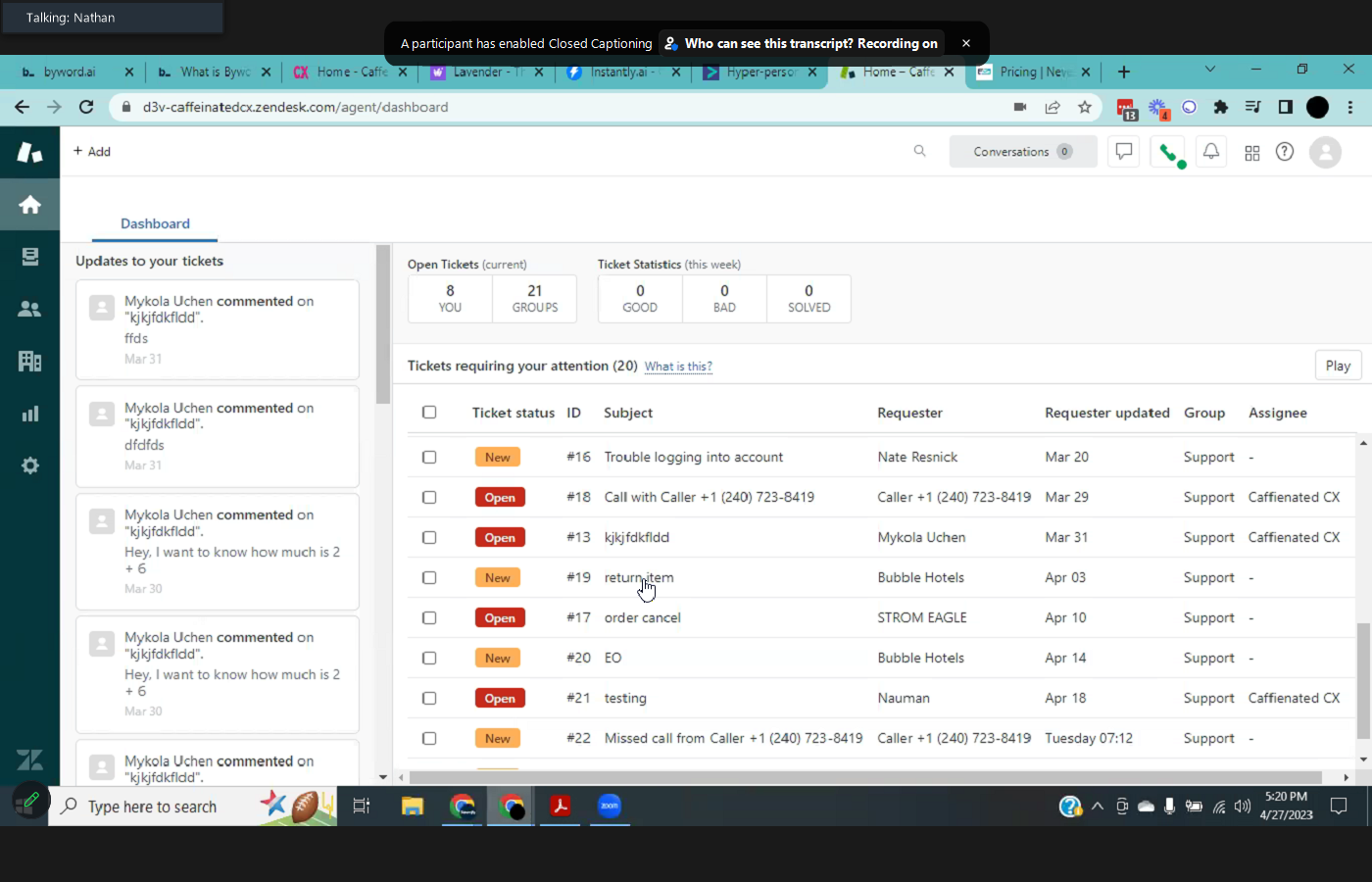Click the search magnifier icon
Viewport: 1372px width, 882px height.
(919, 151)
